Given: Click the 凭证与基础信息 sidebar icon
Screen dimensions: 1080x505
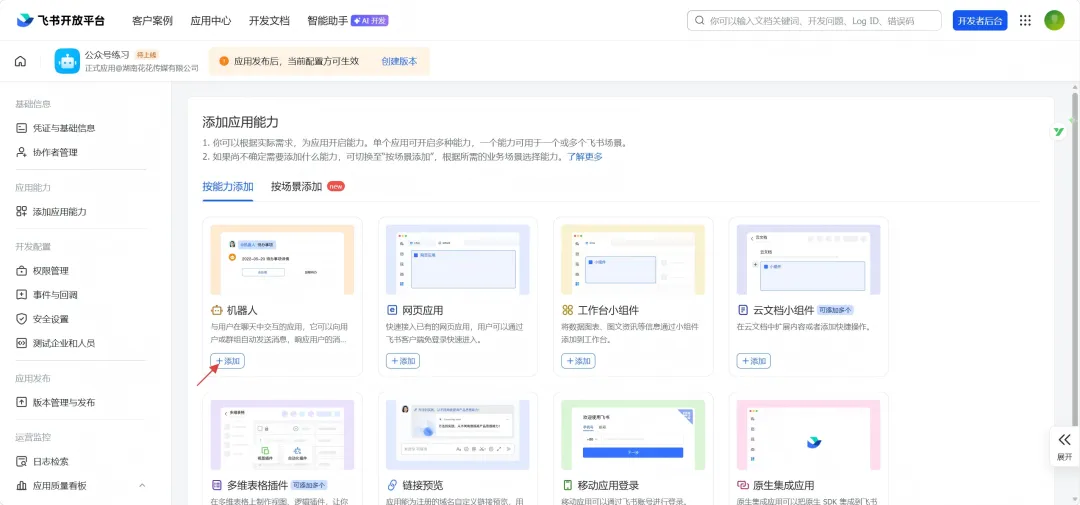Looking at the screenshot, I should click(21, 128).
